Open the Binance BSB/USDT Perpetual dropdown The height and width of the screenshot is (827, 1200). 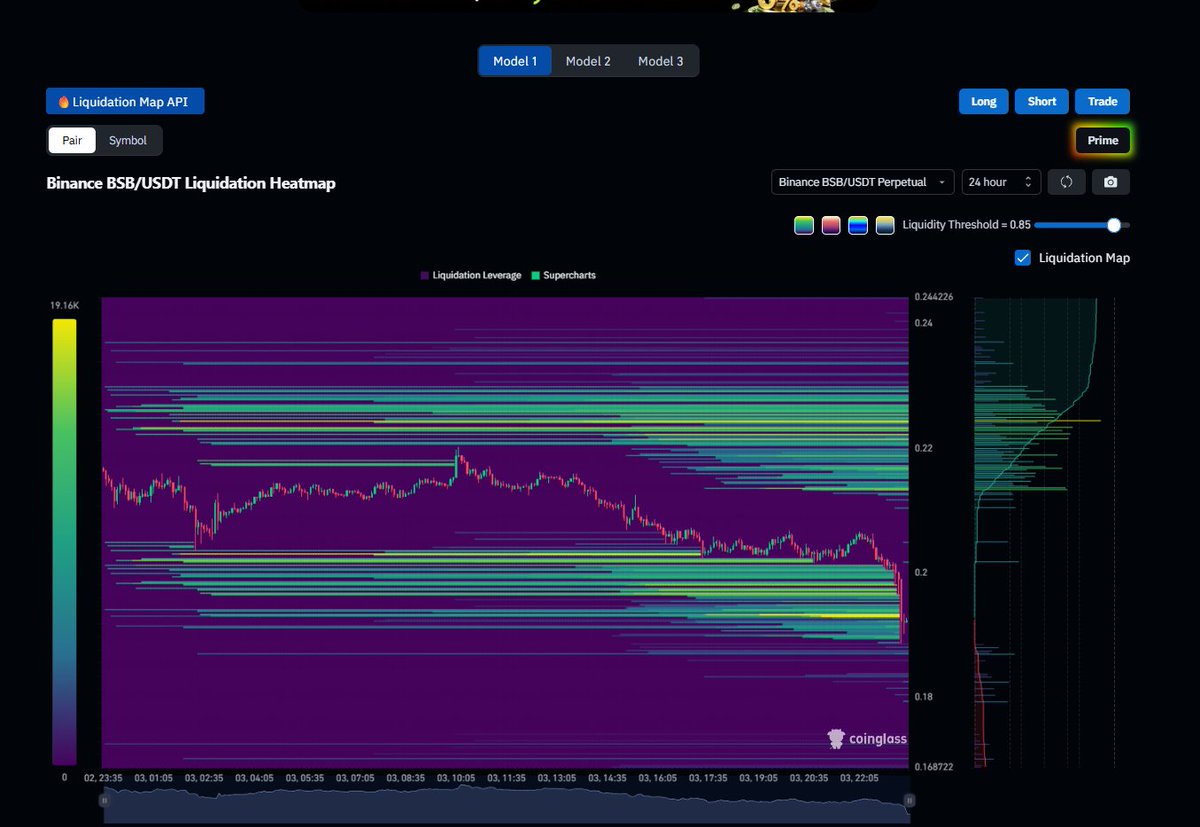[x=863, y=182]
